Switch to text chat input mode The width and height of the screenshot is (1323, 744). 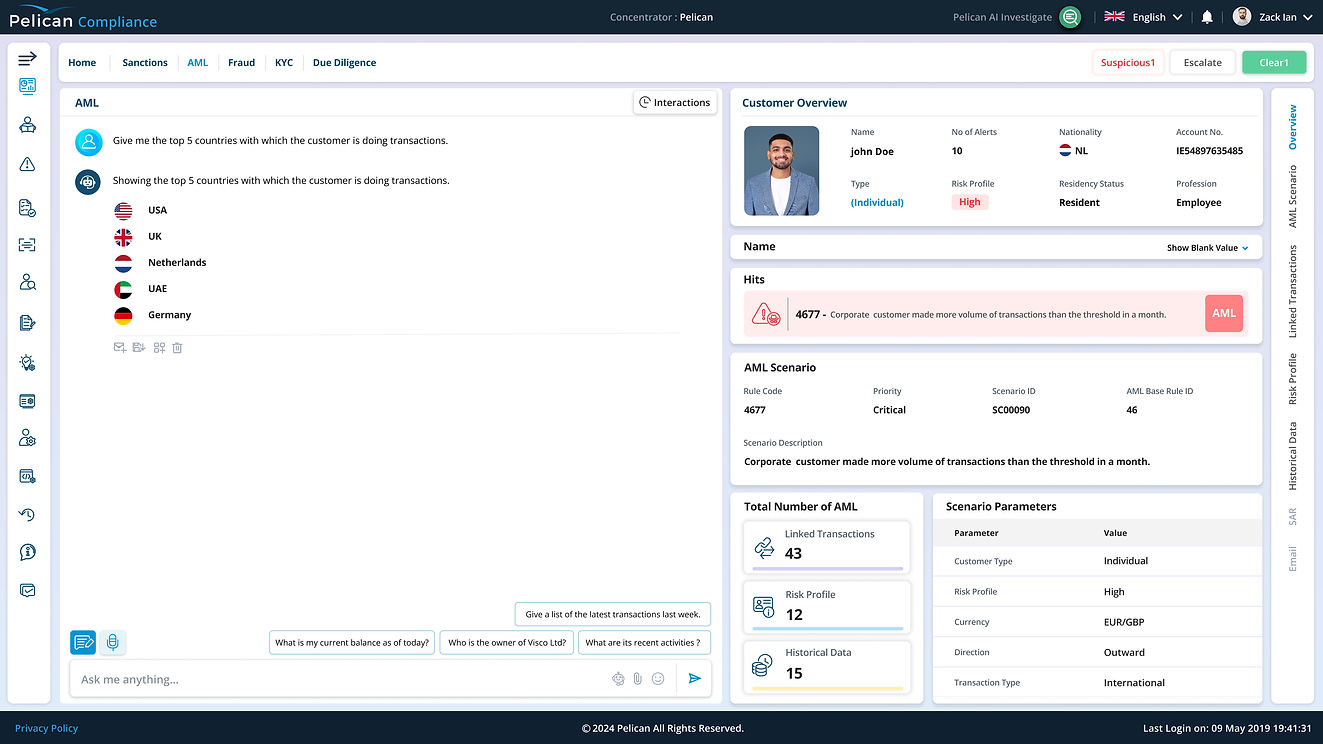point(83,642)
